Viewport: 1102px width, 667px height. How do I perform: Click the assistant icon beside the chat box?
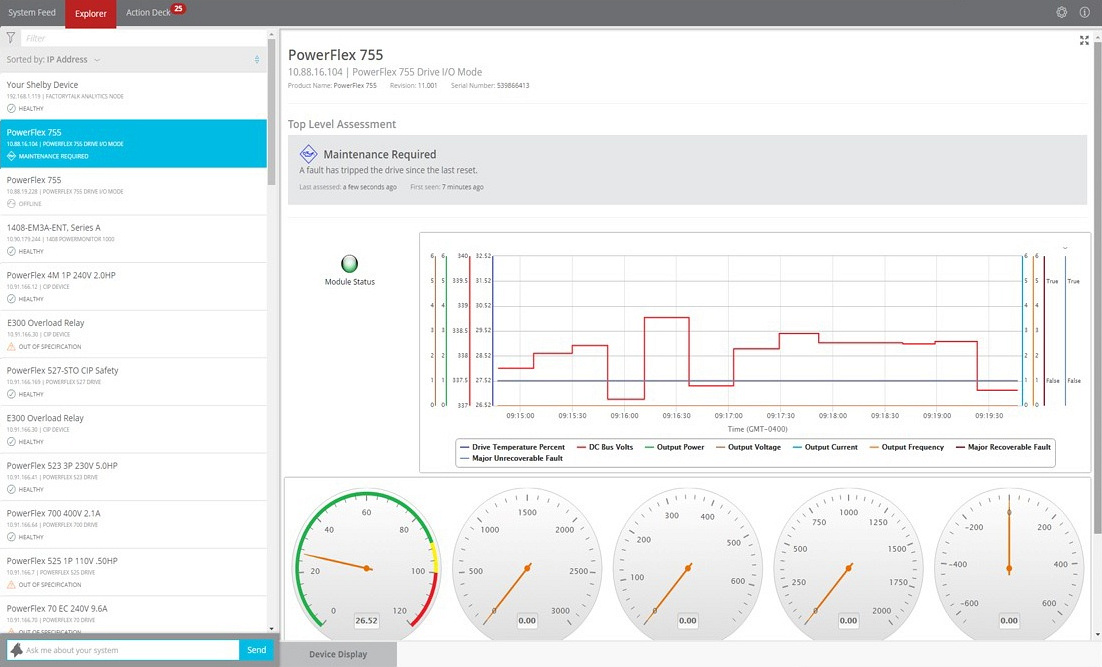tap(16, 650)
